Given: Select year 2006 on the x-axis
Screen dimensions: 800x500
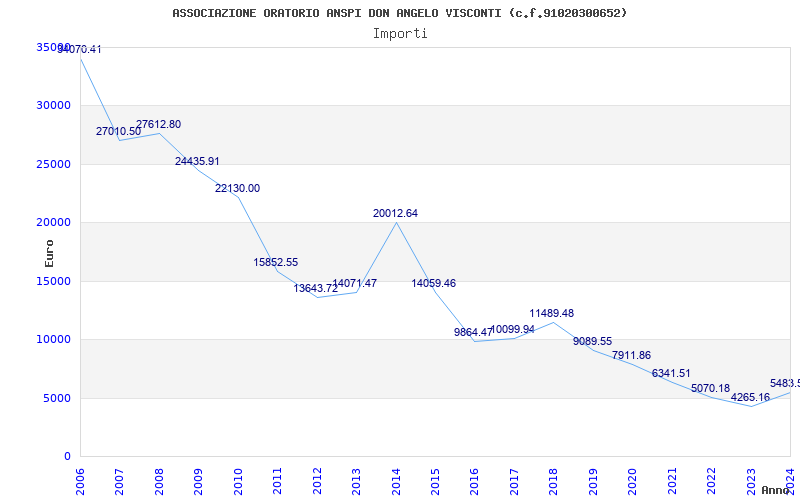Looking at the screenshot, I should pyautogui.click(x=81, y=481).
